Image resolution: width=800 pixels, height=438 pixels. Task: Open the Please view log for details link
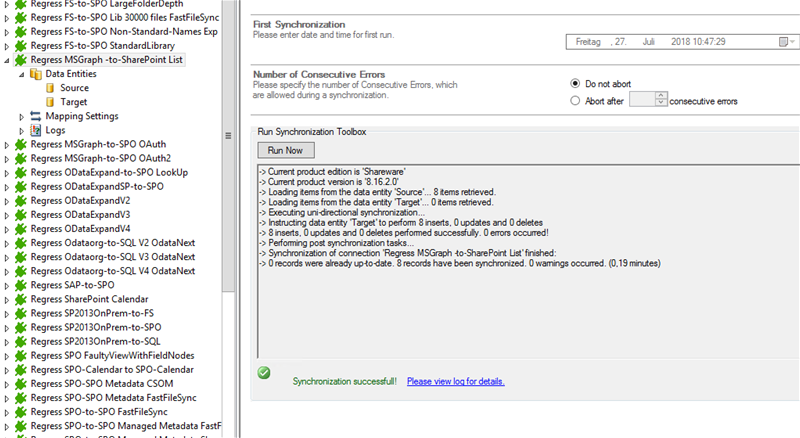(x=455, y=381)
